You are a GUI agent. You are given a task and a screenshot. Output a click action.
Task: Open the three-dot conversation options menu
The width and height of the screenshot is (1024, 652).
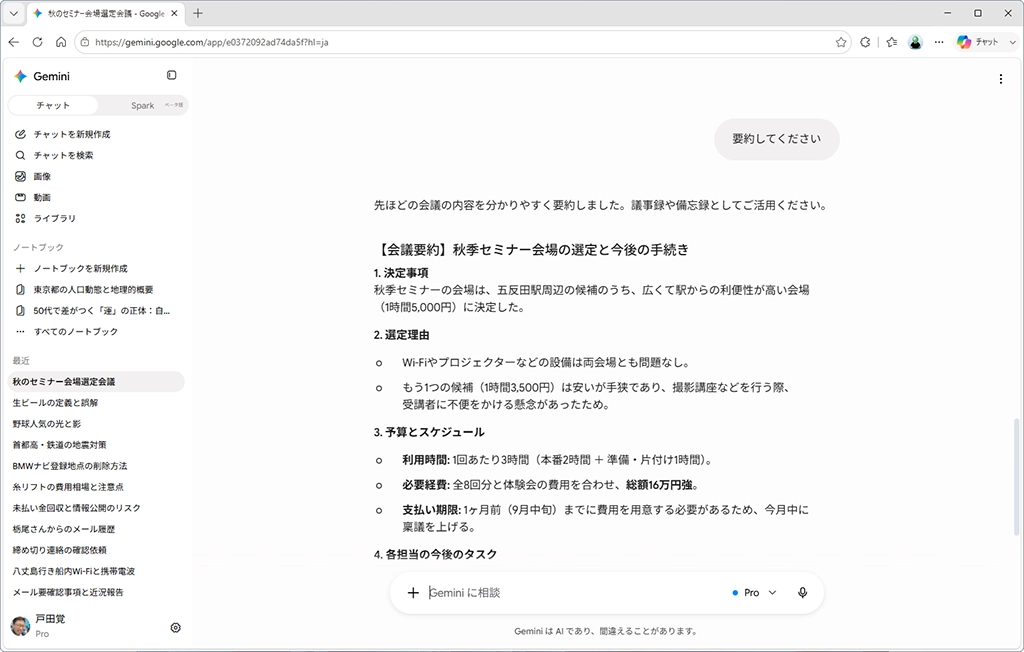point(1000,79)
